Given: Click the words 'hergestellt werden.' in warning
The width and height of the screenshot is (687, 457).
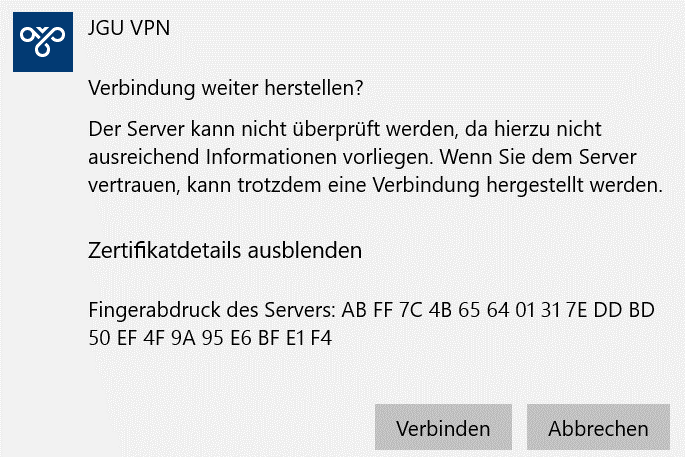Looking at the screenshot, I should click(574, 185).
